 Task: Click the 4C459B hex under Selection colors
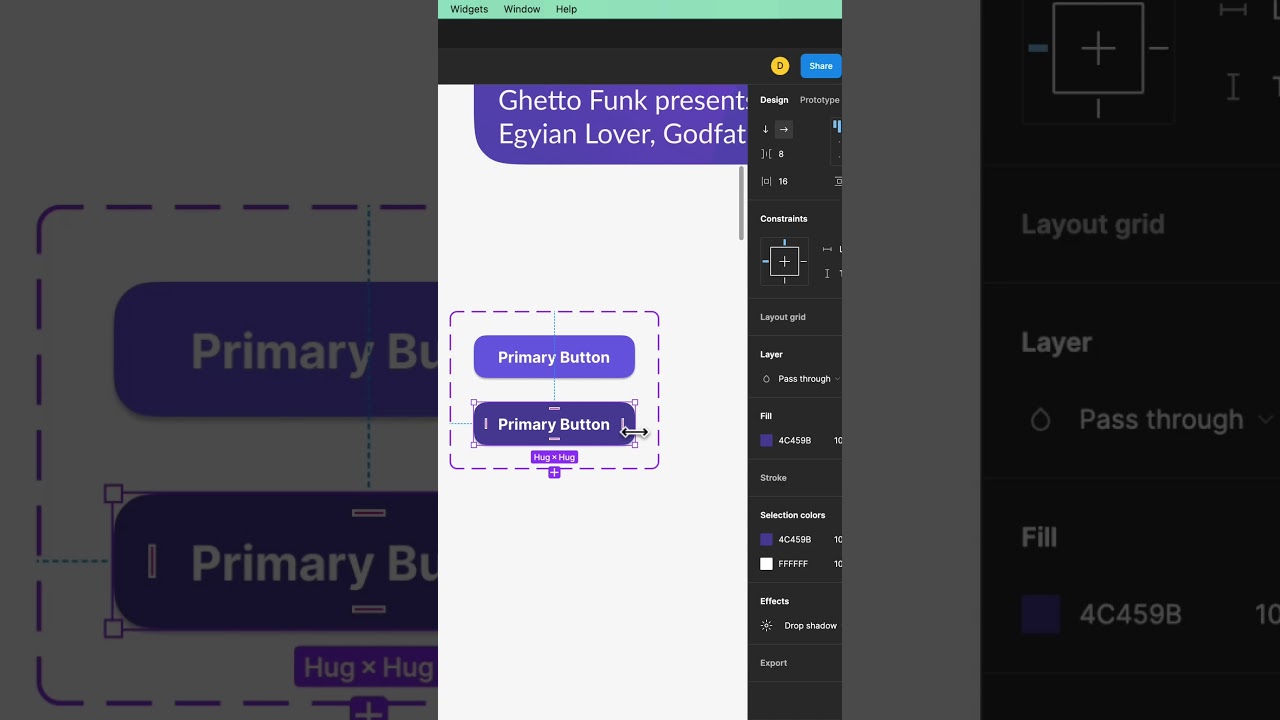[x=794, y=539]
